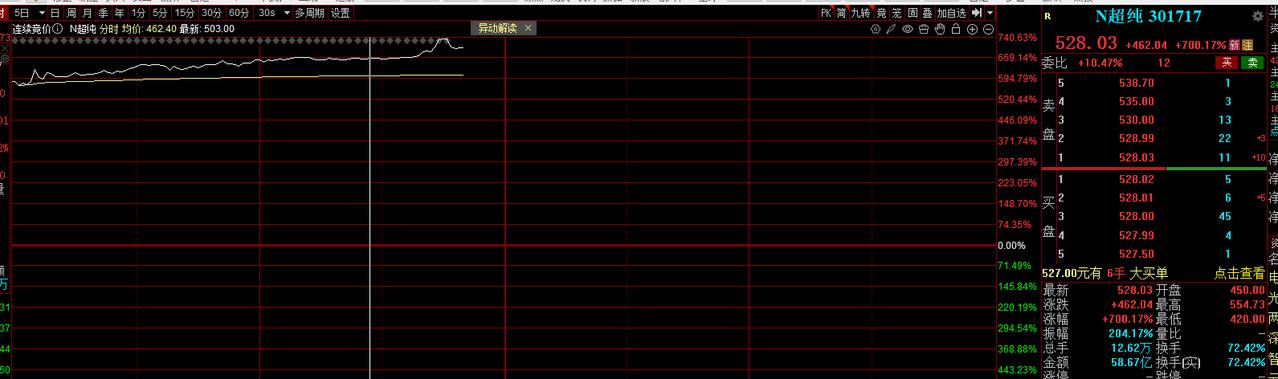The width and height of the screenshot is (1278, 379).
Task: Switch to 年 yearly chart tab
Action: tap(119, 13)
